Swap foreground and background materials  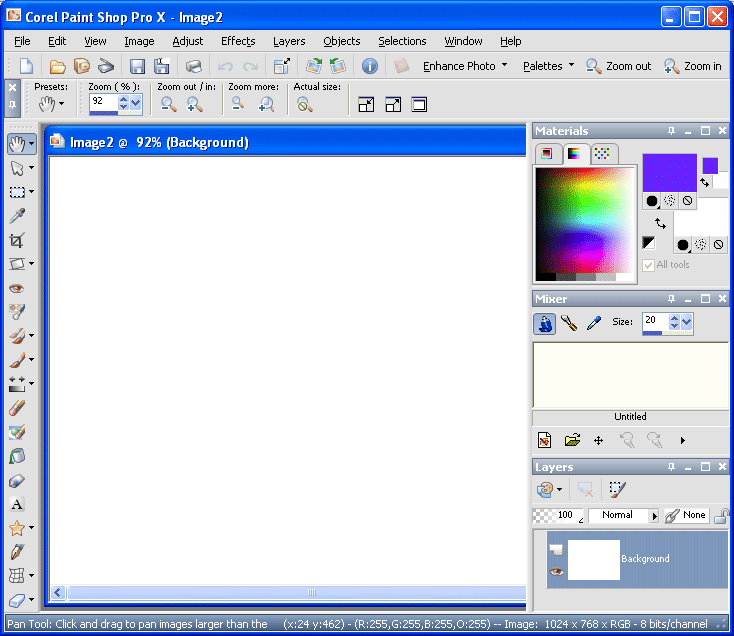tap(660, 223)
